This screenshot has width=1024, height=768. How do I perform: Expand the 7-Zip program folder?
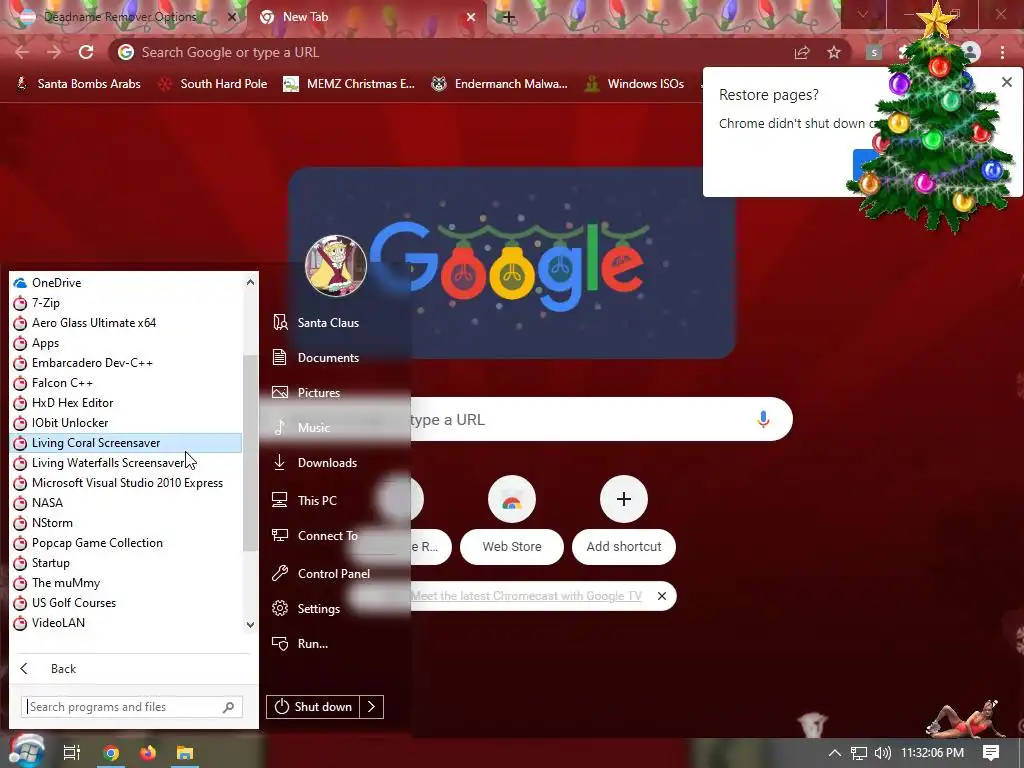[126, 303]
